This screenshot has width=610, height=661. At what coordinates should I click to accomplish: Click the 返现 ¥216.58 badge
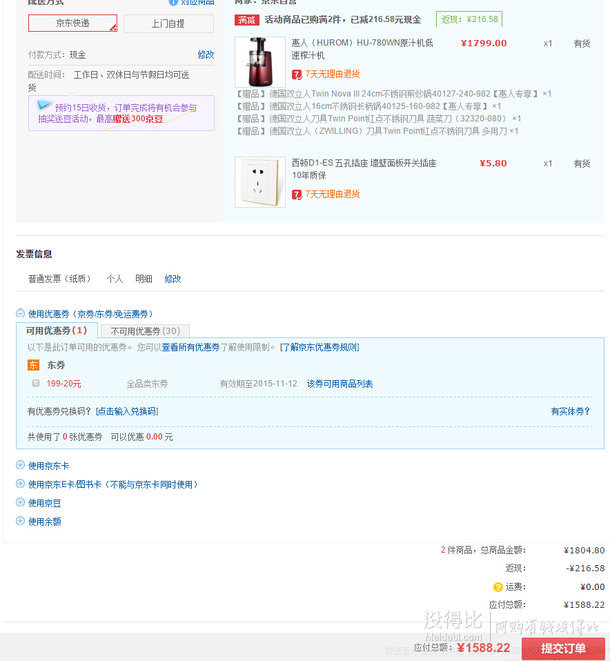coord(469,19)
